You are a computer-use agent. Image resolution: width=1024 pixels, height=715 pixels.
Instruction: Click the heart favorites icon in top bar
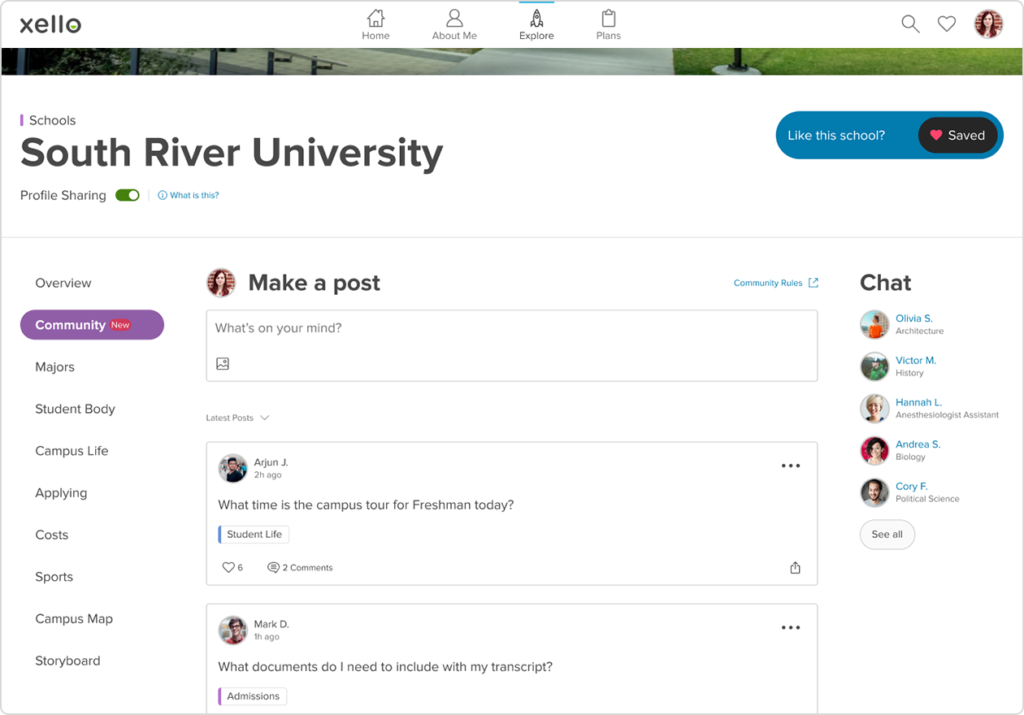946,23
